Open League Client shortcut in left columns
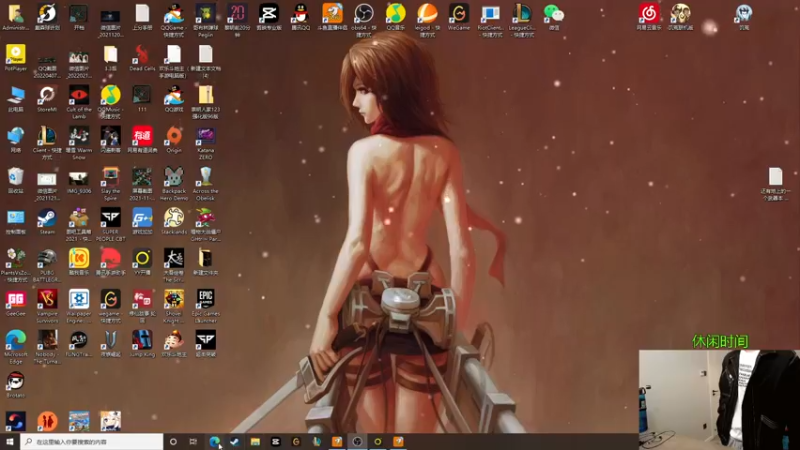 (x=47, y=143)
